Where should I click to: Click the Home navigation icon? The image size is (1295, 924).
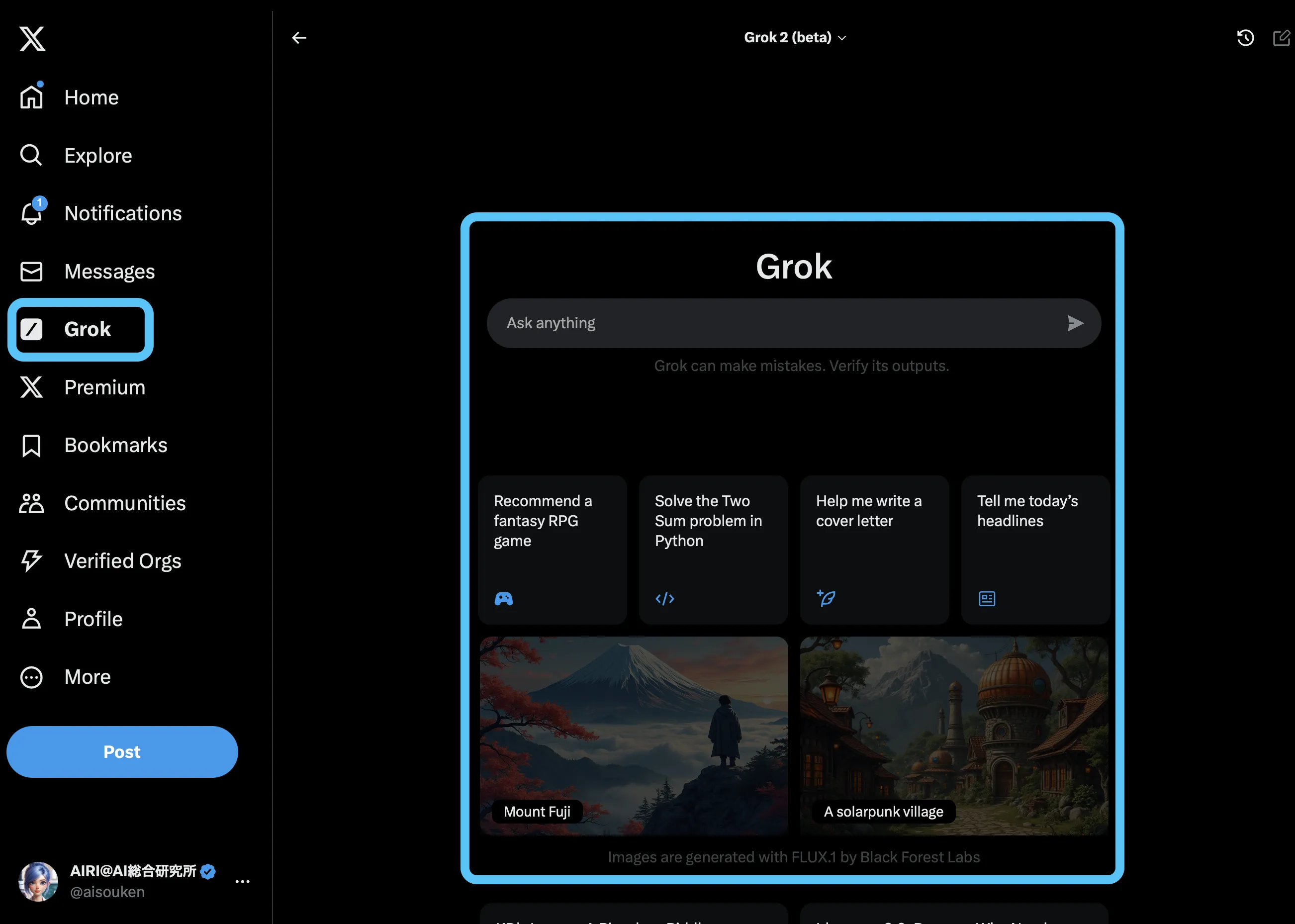31,97
